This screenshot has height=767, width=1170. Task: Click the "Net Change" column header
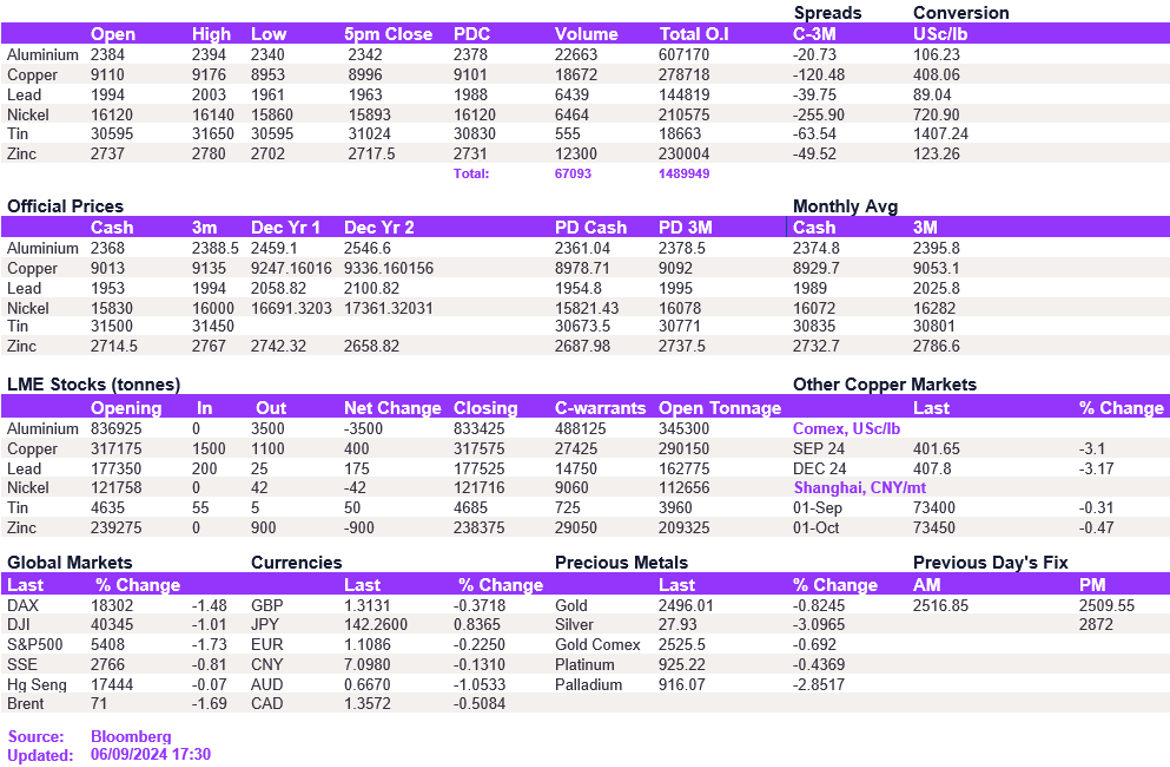tap(392, 408)
